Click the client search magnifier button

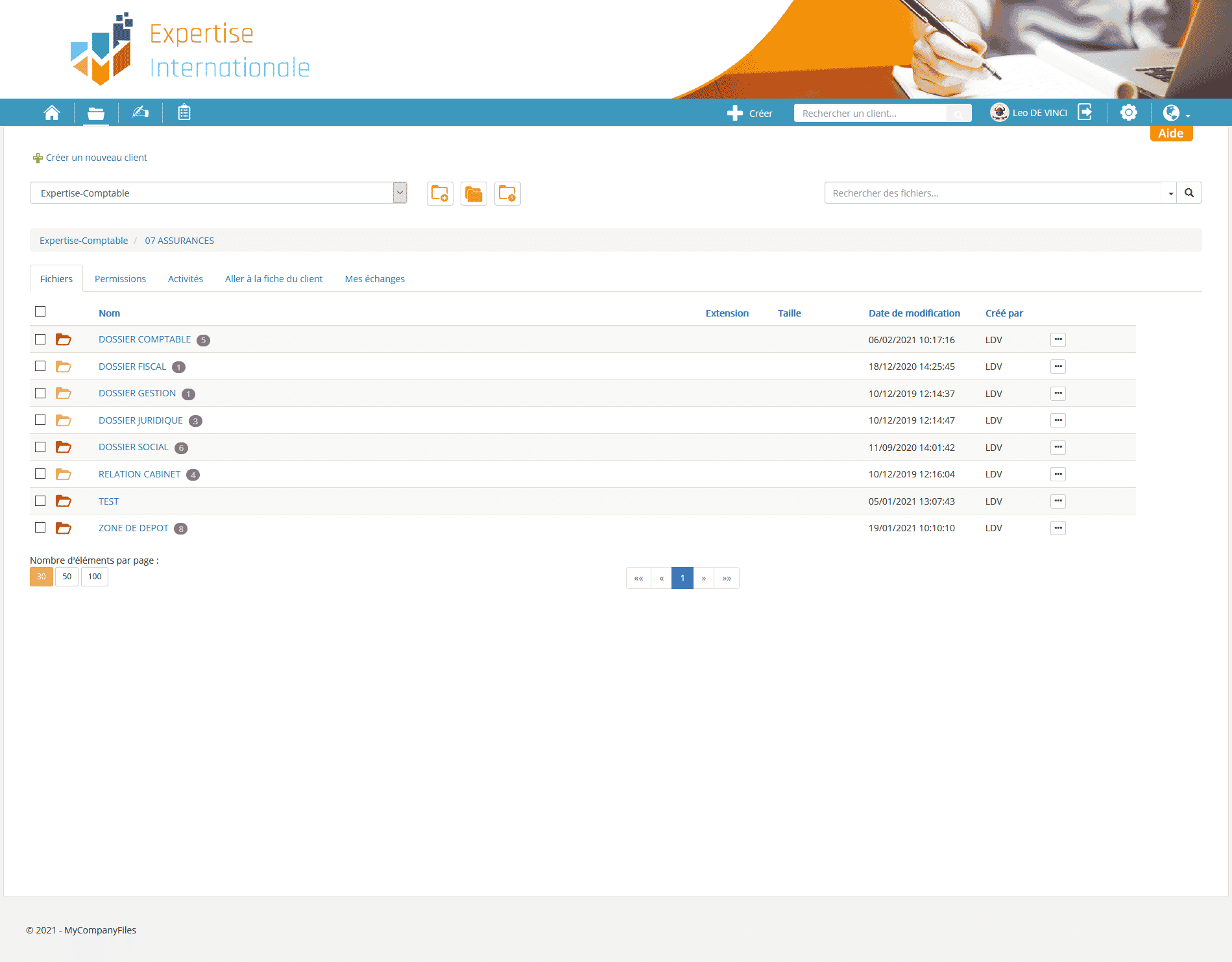[958, 114]
